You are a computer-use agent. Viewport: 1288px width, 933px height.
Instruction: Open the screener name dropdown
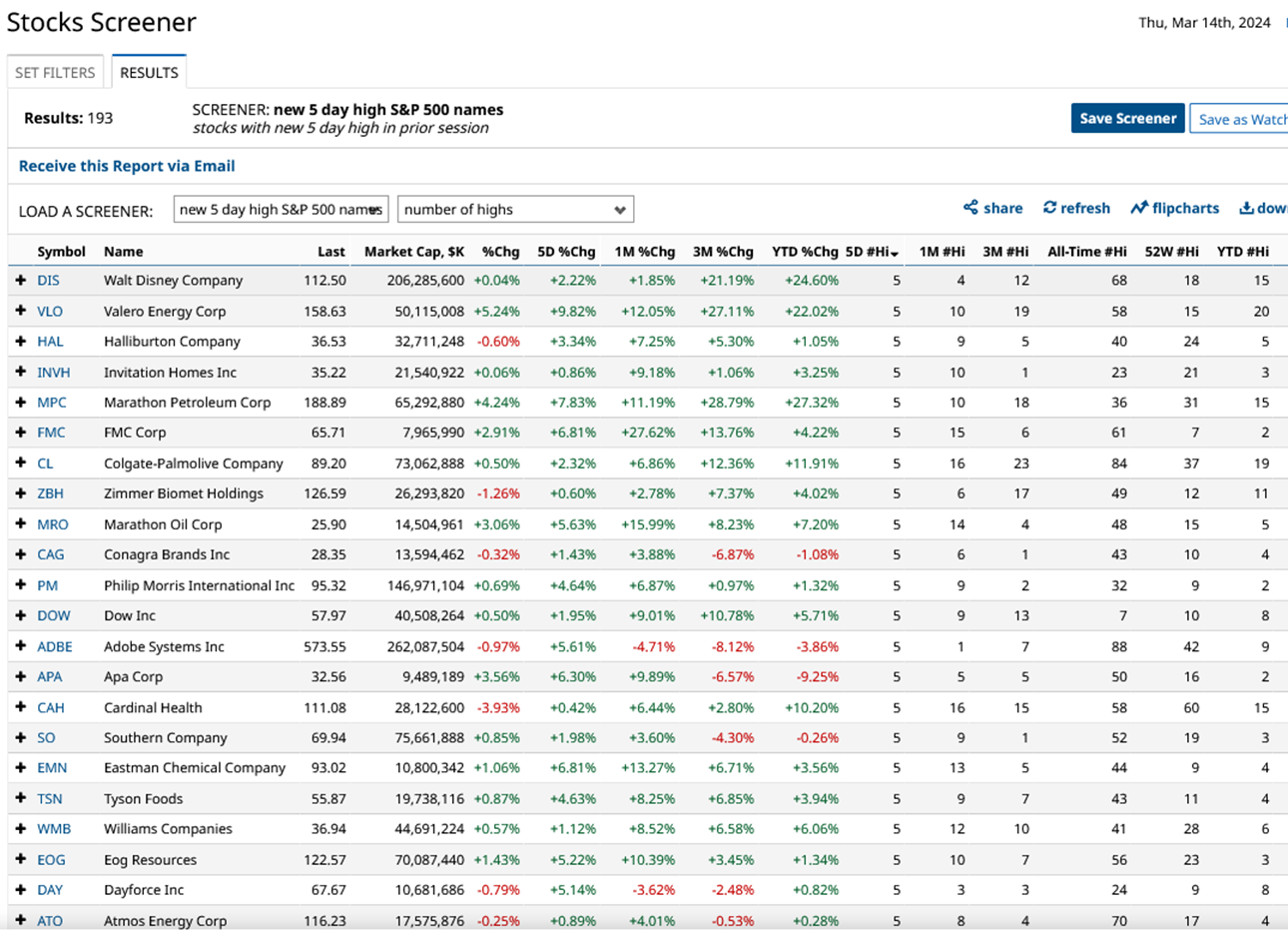[x=281, y=210]
